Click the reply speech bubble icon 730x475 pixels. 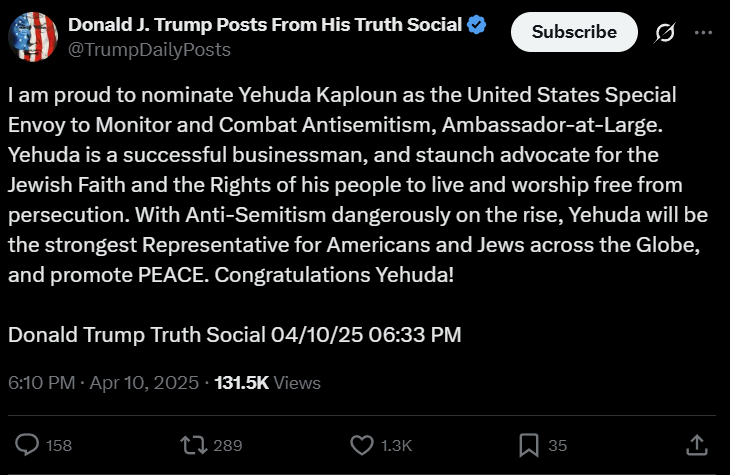(x=29, y=444)
